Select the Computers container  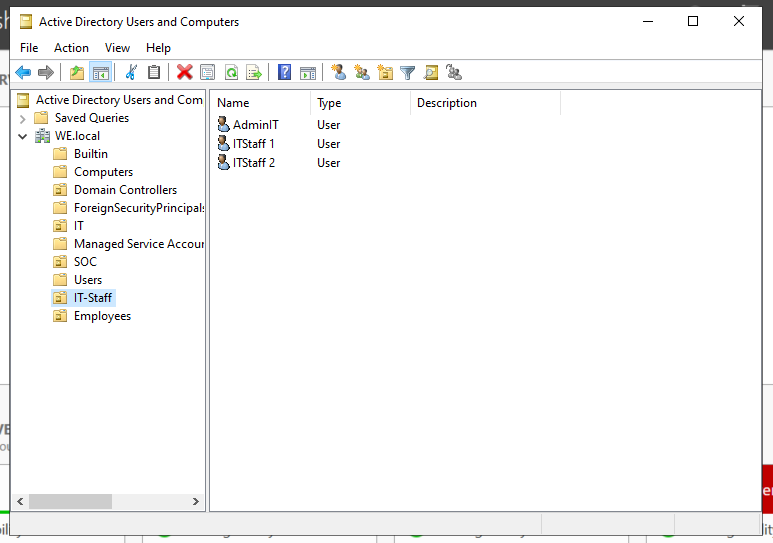point(104,172)
